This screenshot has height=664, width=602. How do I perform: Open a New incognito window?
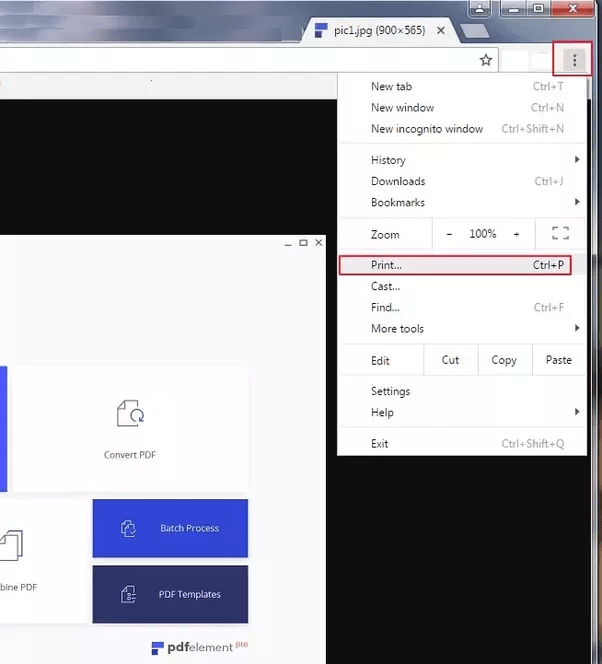[x=462, y=129]
